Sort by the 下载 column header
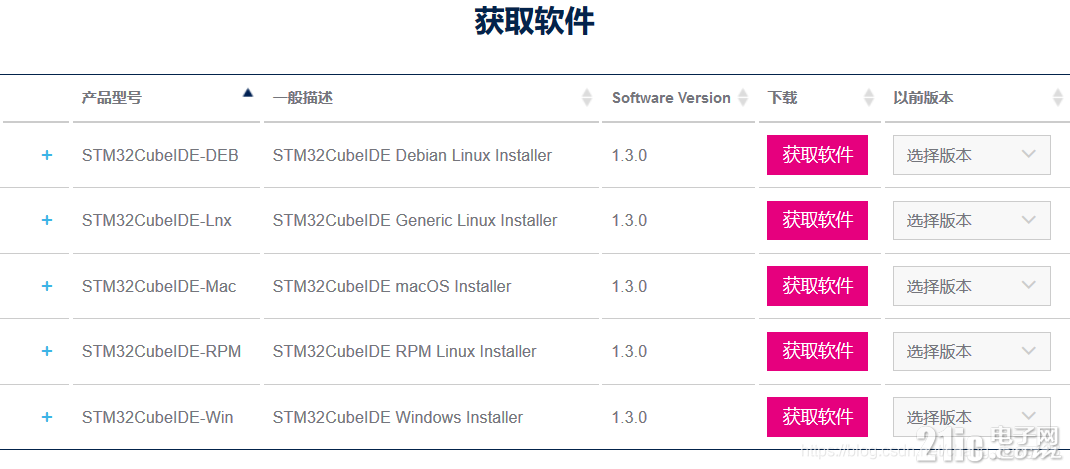 click(x=782, y=98)
